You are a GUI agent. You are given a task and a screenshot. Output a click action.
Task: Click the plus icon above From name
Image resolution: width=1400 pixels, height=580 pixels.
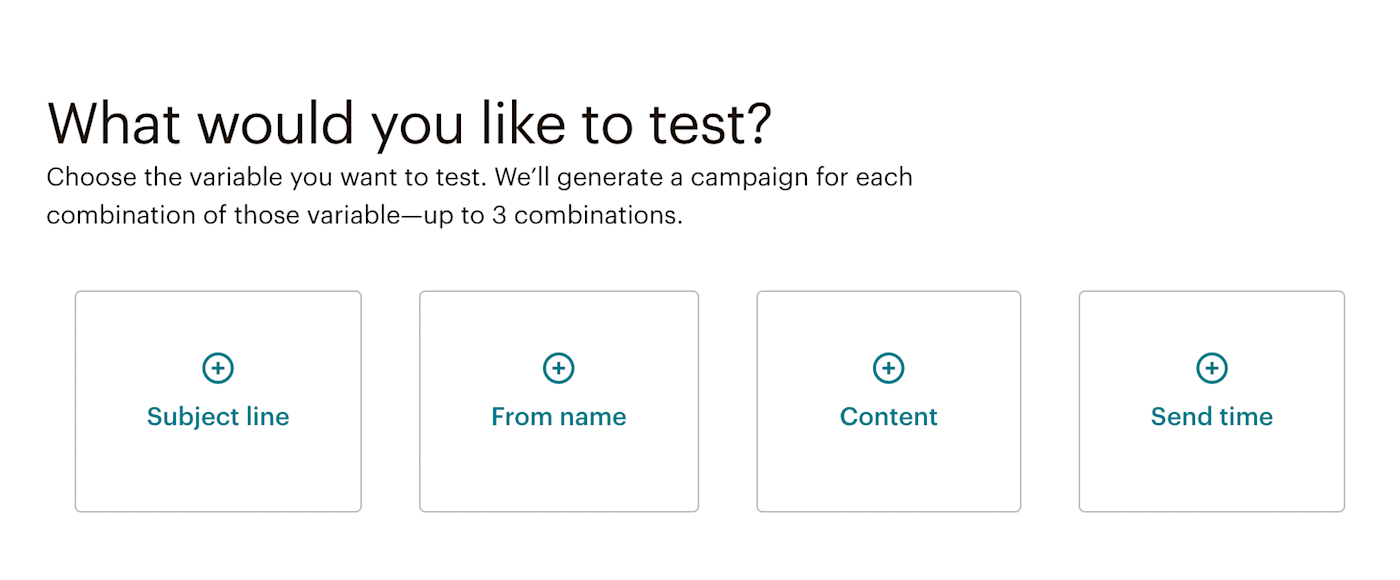(x=558, y=368)
